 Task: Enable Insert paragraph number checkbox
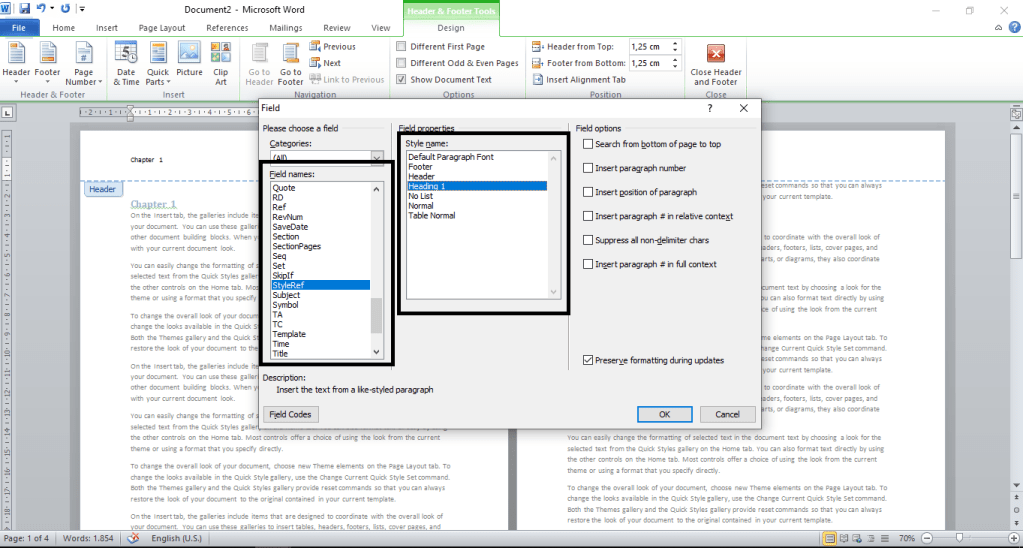[589, 168]
